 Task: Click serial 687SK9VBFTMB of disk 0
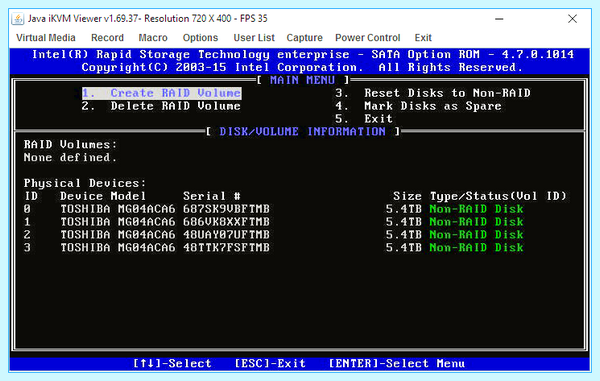[226, 209]
